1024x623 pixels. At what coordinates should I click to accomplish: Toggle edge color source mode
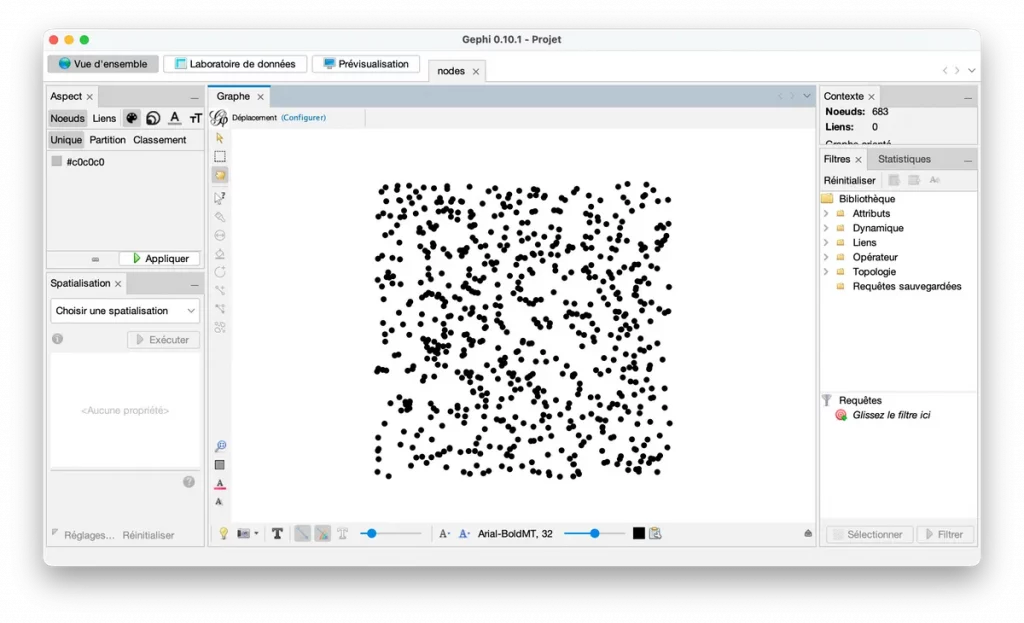[325, 533]
